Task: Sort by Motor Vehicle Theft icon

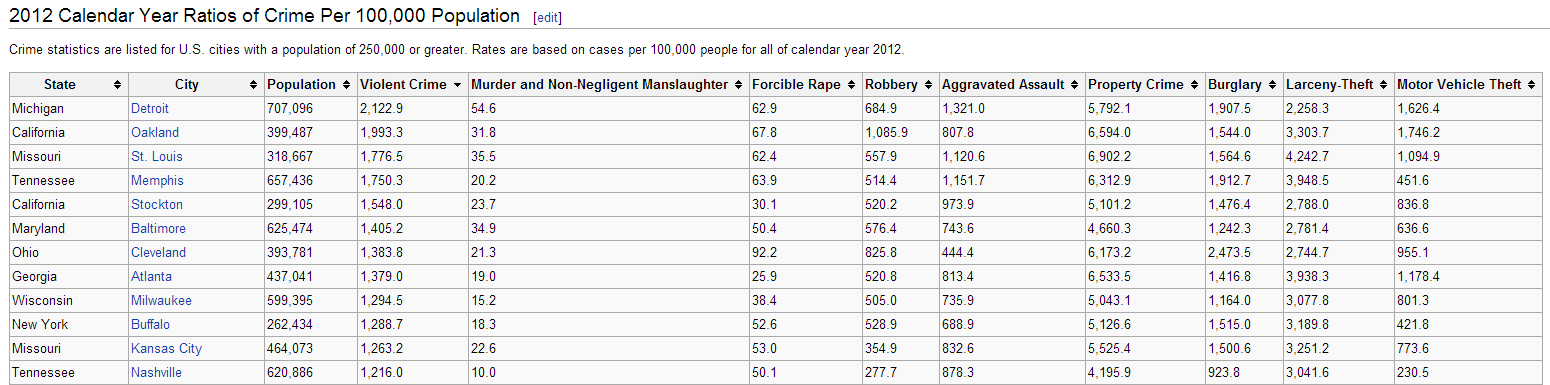Action: point(1532,85)
